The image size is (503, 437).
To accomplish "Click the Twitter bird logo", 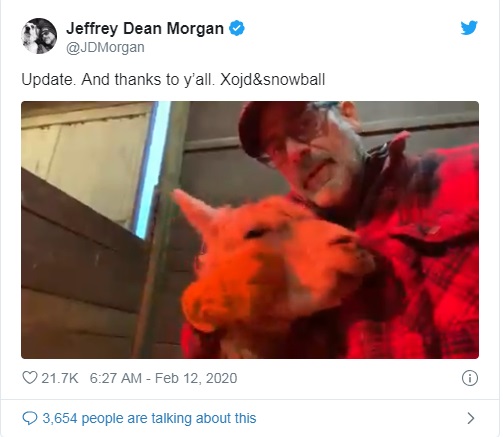I will (469, 28).
